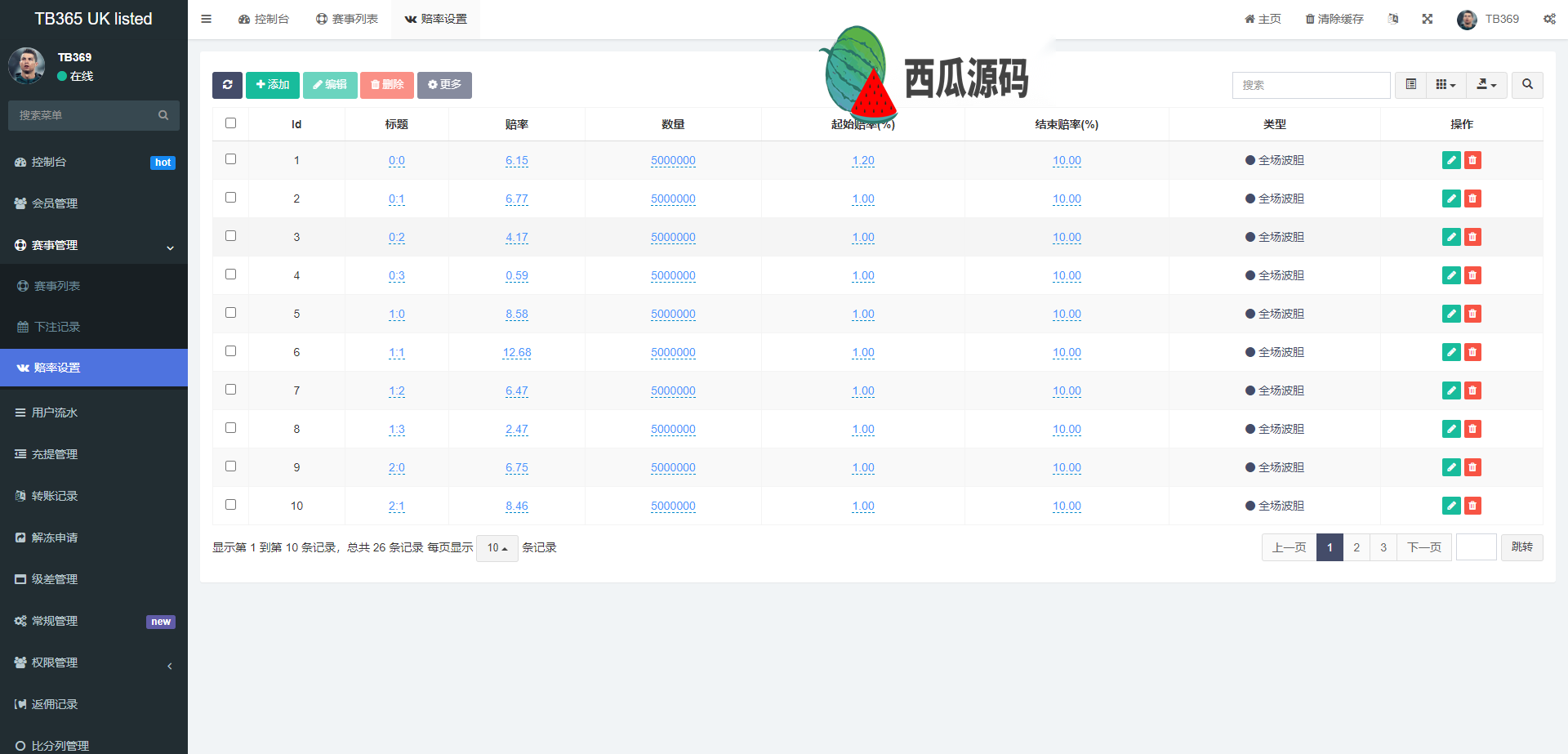Image resolution: width=1568 pixels, height=754 pixels.
Task: Enter fullscreen mode via the expand icon
Action: click(x=1428, y=19)
